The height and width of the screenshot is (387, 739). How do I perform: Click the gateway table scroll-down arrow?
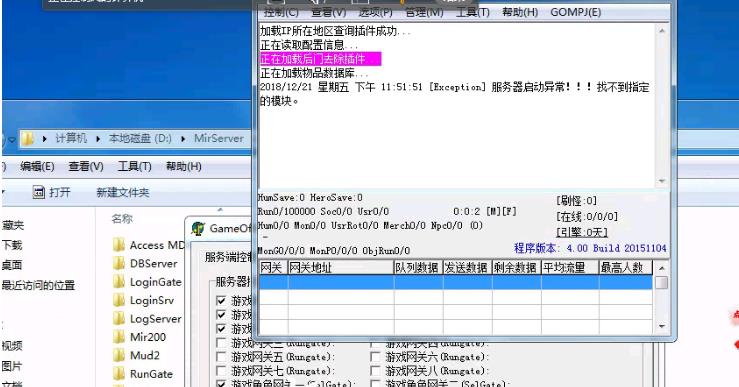(662, 326)
